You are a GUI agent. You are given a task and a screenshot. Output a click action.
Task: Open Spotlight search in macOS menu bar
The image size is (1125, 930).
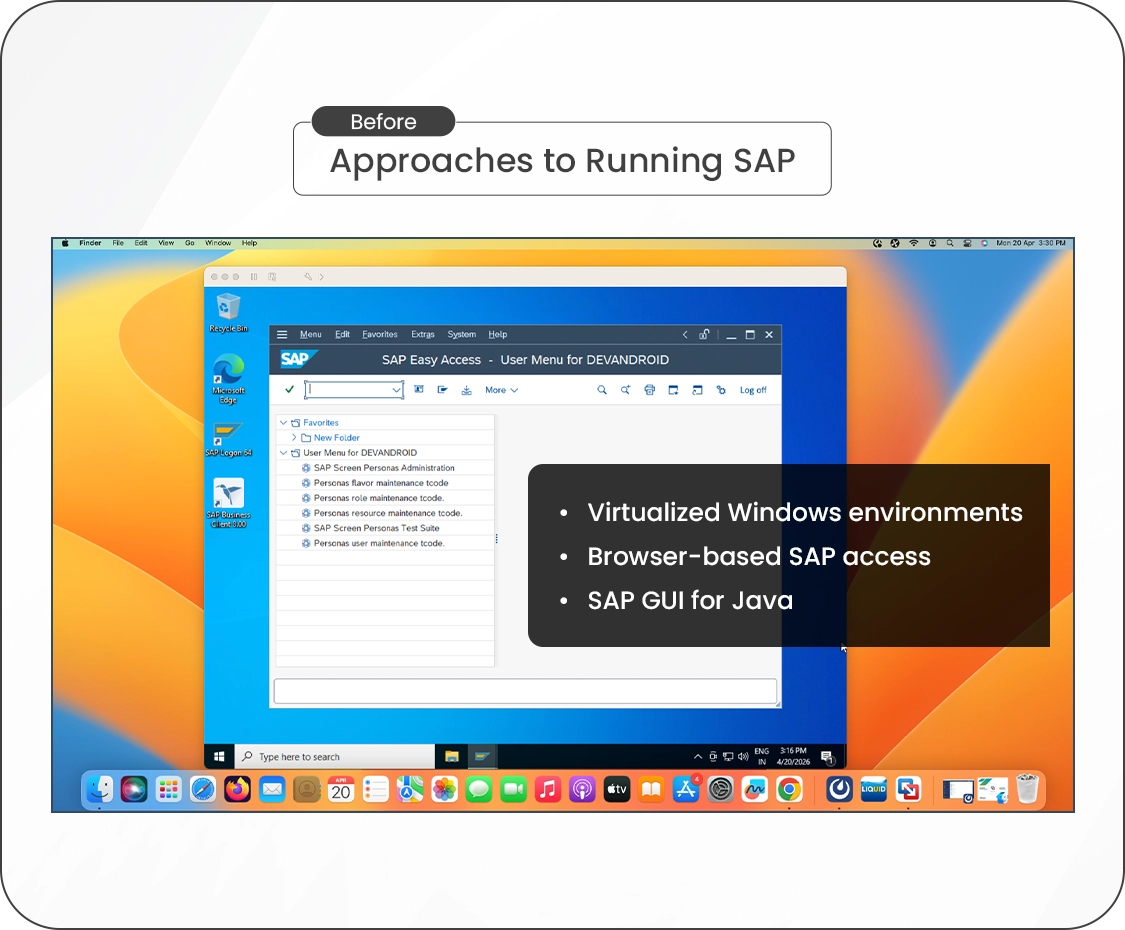coord(950,243)
